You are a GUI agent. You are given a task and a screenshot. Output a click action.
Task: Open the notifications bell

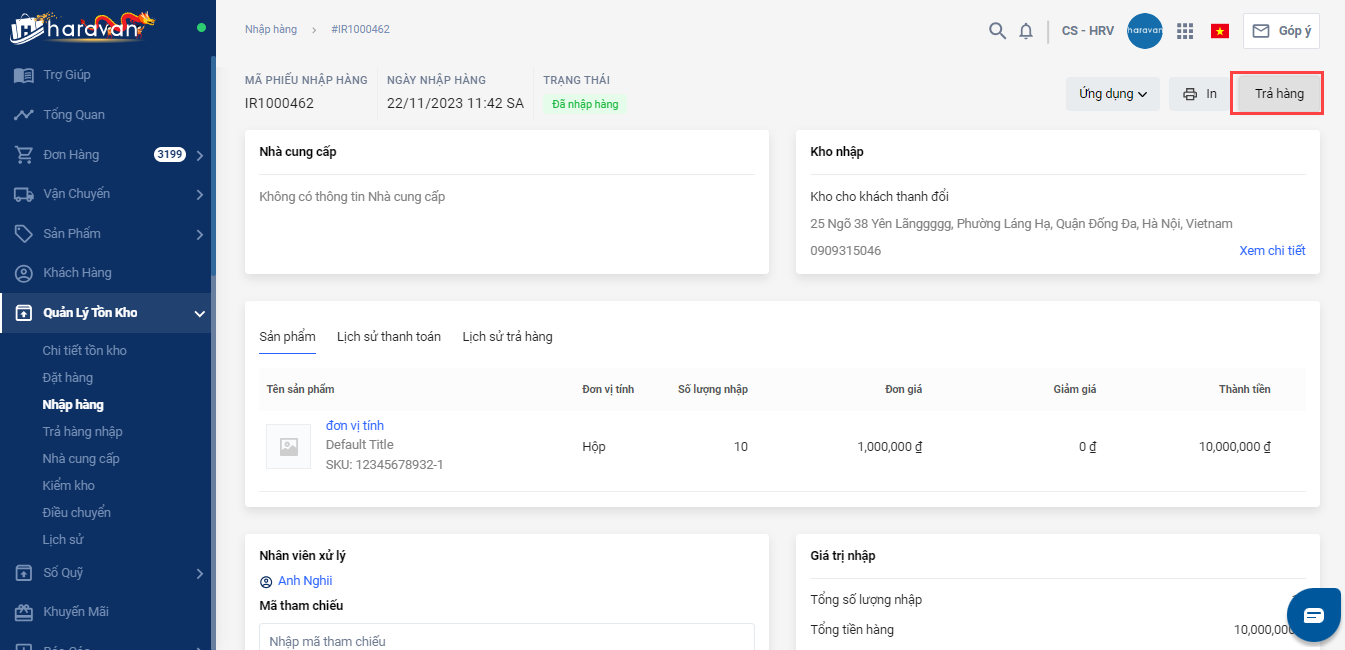[x=1026, y=31]
